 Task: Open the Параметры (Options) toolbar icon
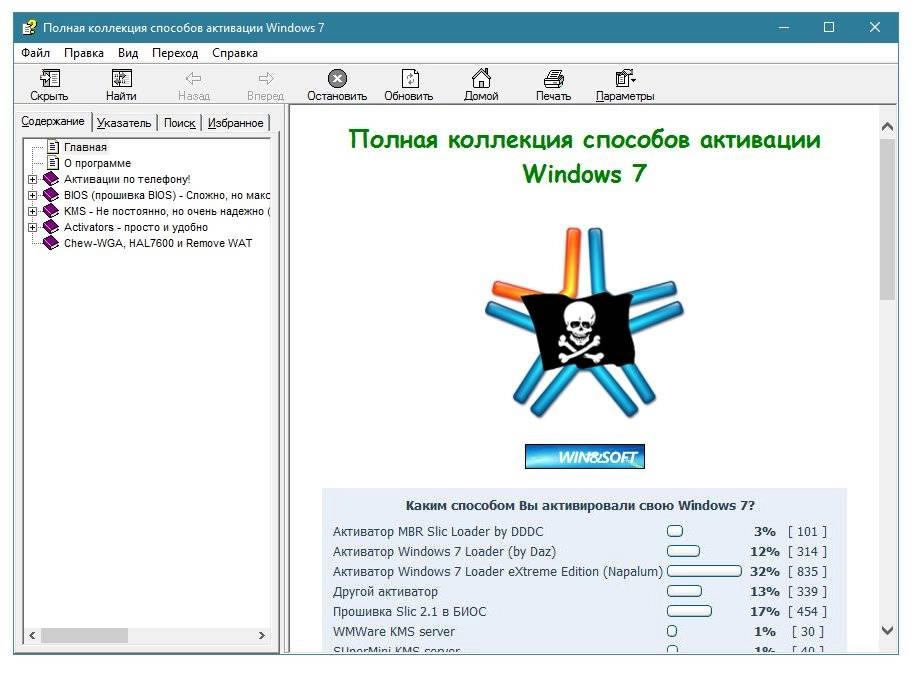(625, 78)
